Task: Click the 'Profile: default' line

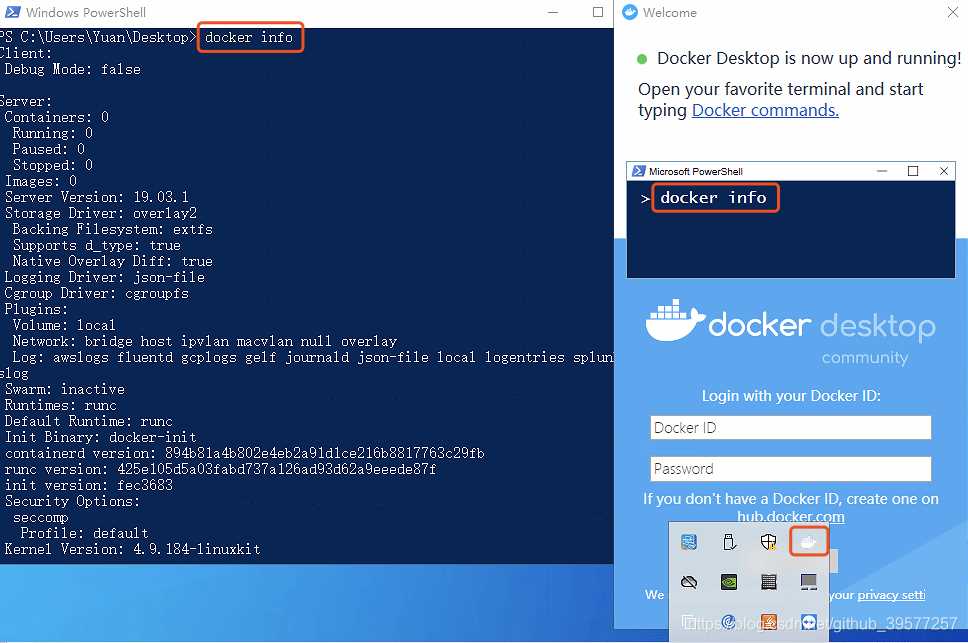Action: tap(85, 533)
